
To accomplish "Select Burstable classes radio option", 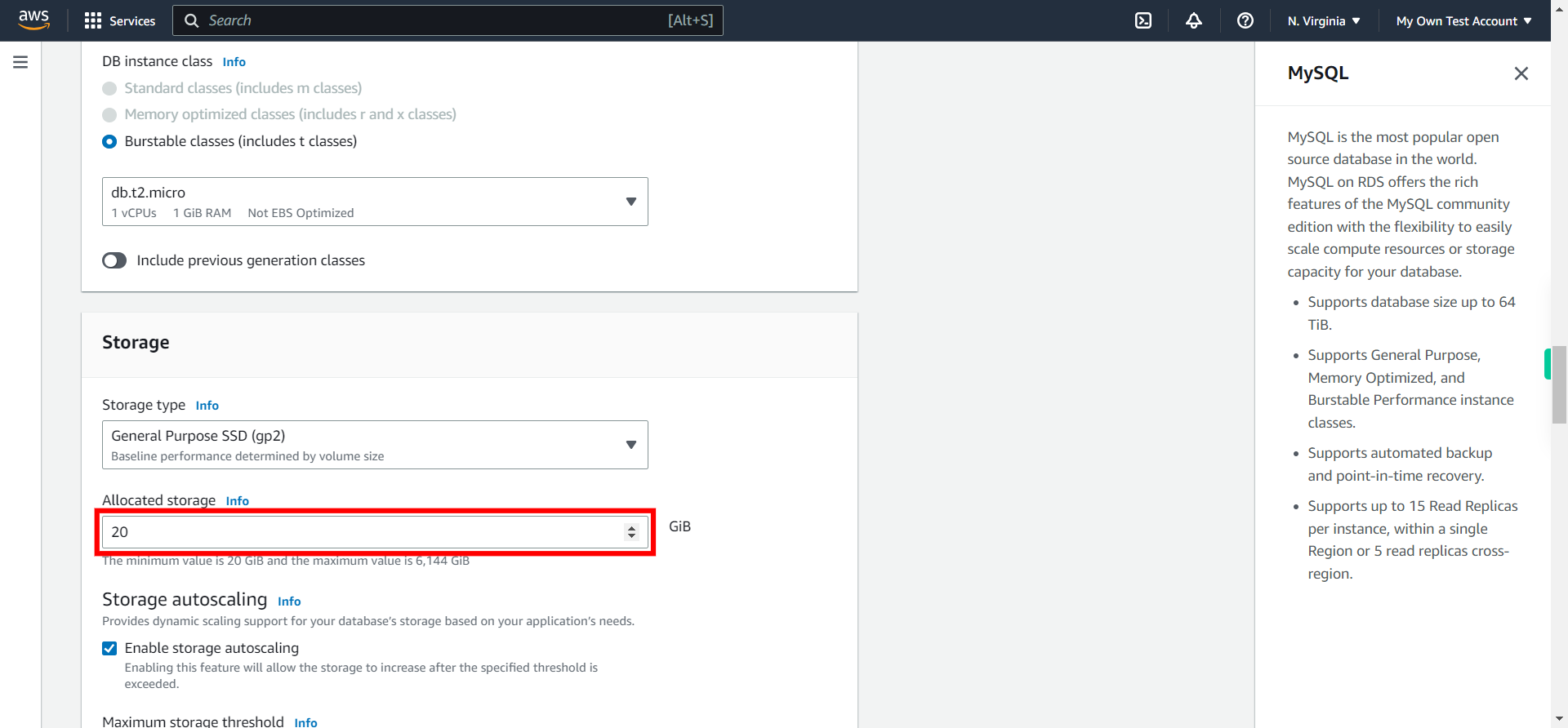I will pos(109,141).
